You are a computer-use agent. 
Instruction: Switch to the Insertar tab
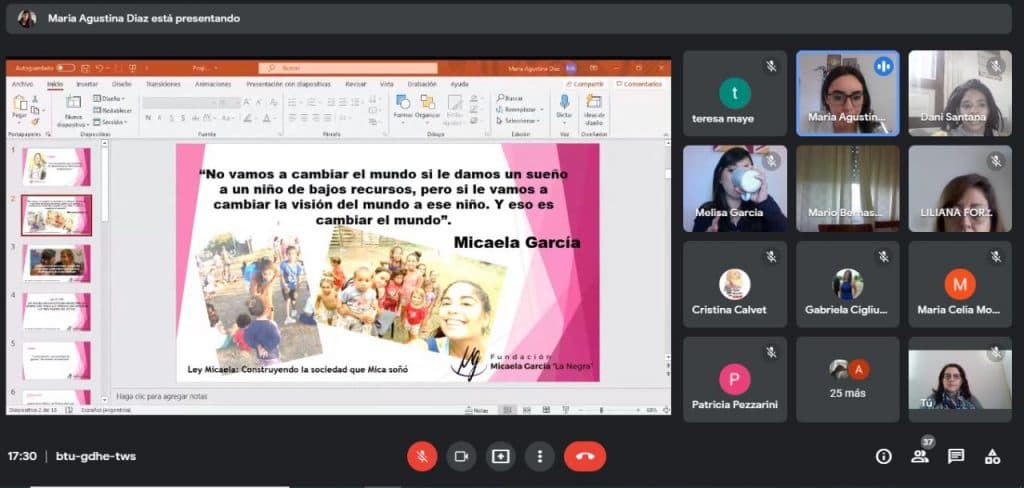pos(87,84)
